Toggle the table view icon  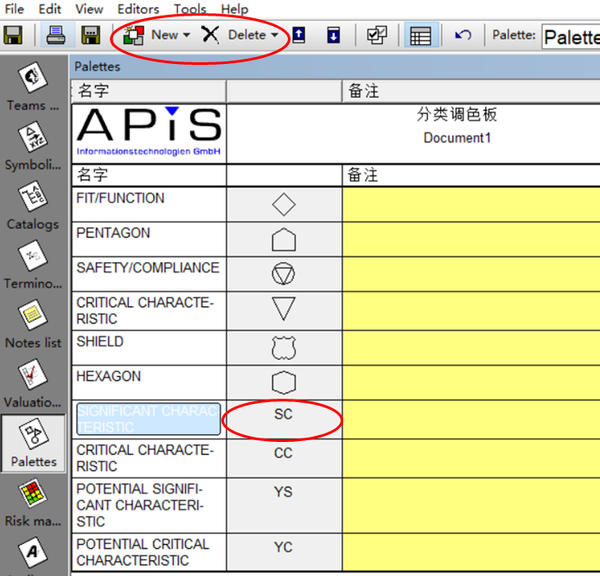pyautogui.click(x=421, y=35)
